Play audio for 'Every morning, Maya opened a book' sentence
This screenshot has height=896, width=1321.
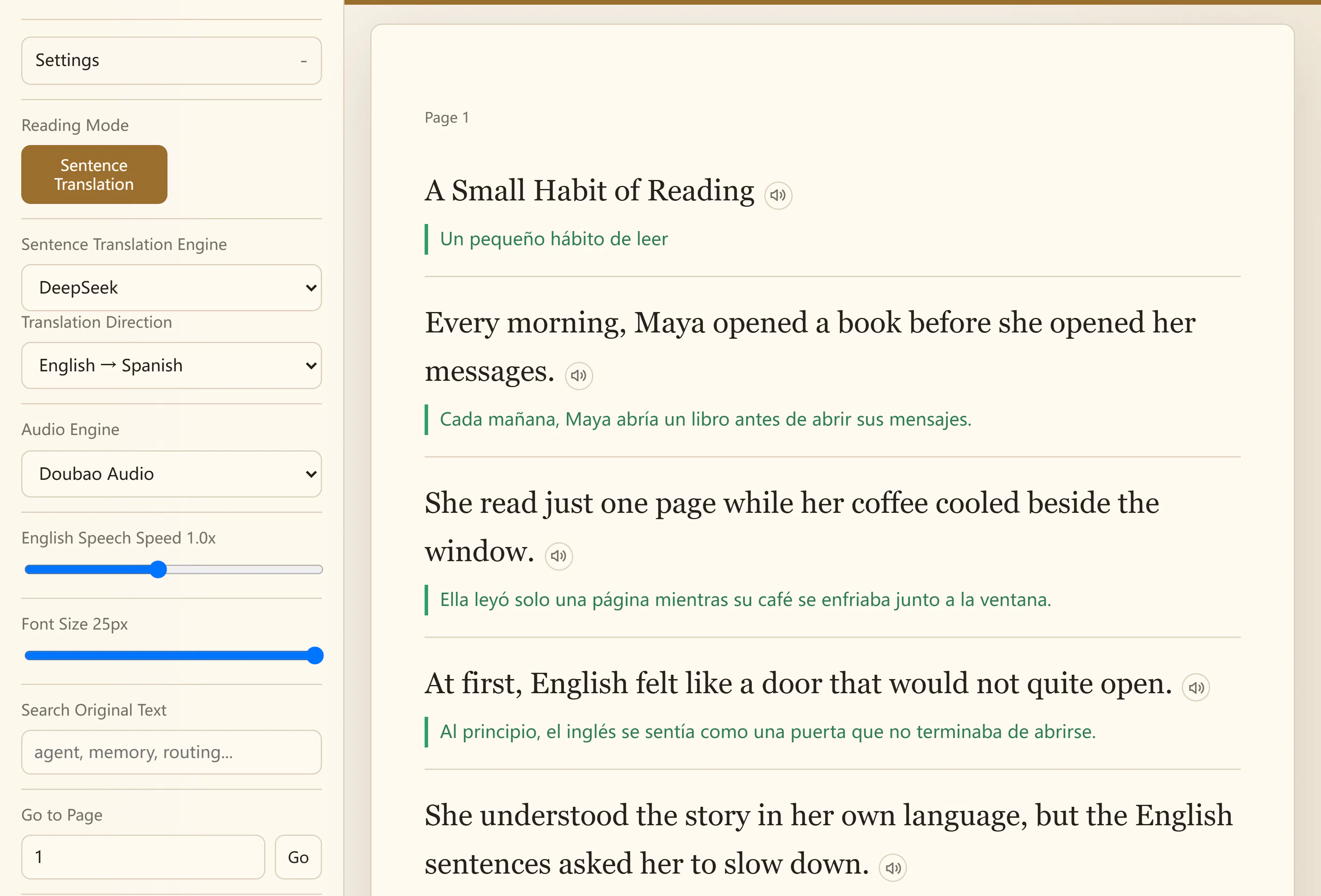tap(579, 376)
